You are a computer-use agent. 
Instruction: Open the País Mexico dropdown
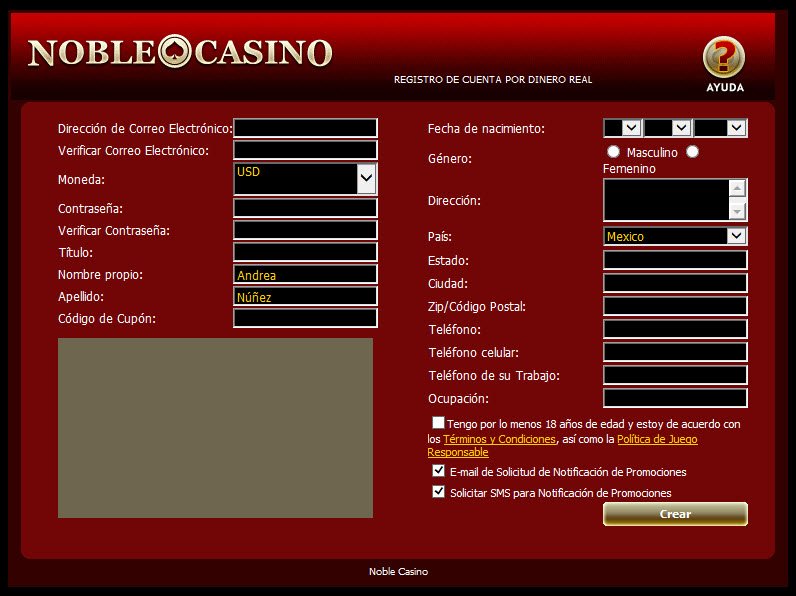[x=675, y=236]
